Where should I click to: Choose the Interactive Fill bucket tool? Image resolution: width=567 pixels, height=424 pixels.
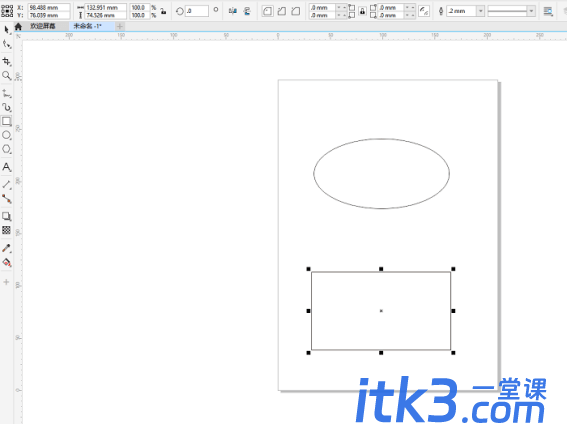pos(7,262)
